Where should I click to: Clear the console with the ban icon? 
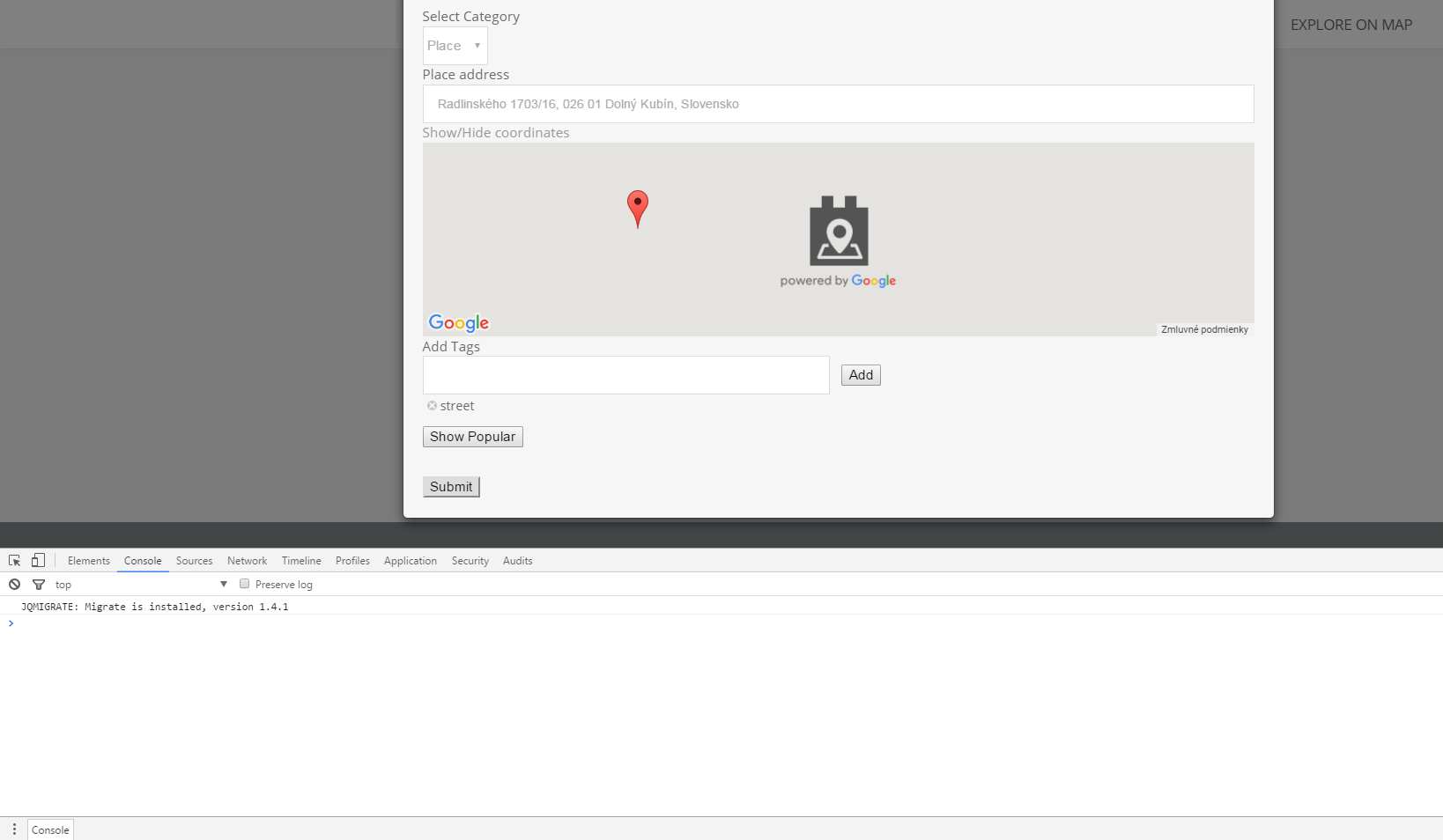(x=15, y=585)
